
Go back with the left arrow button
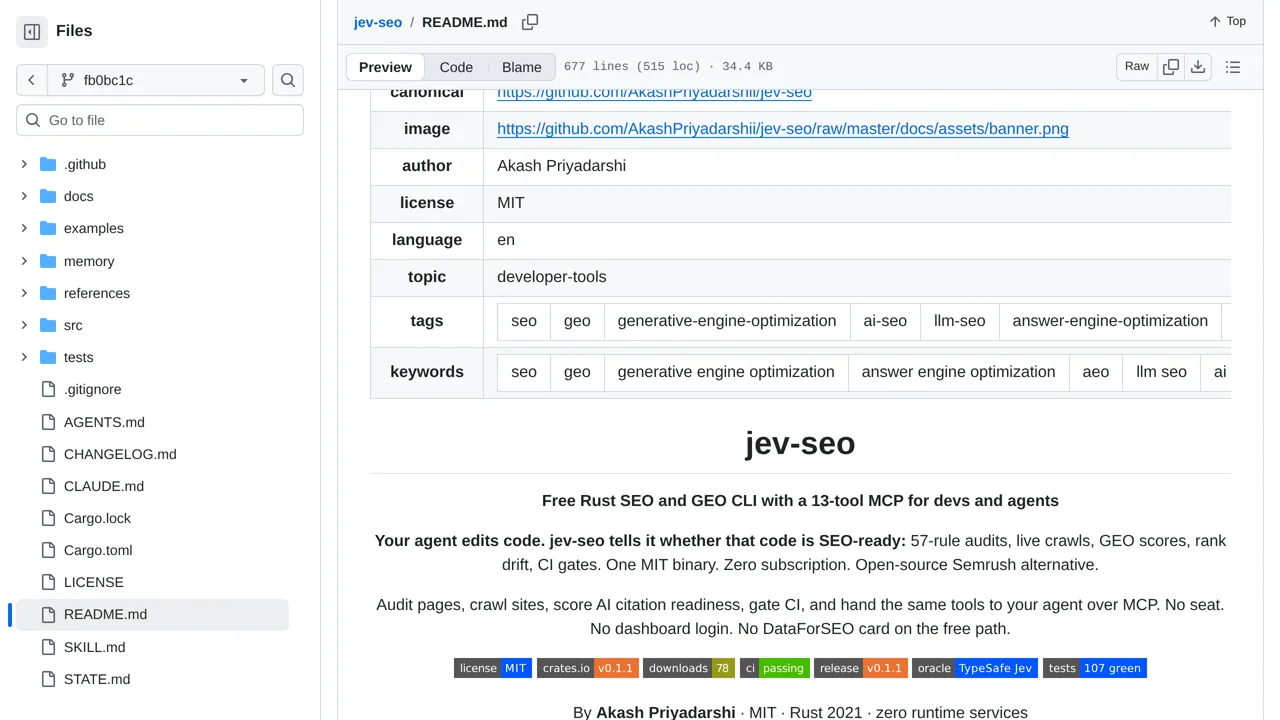pos(32,80)
